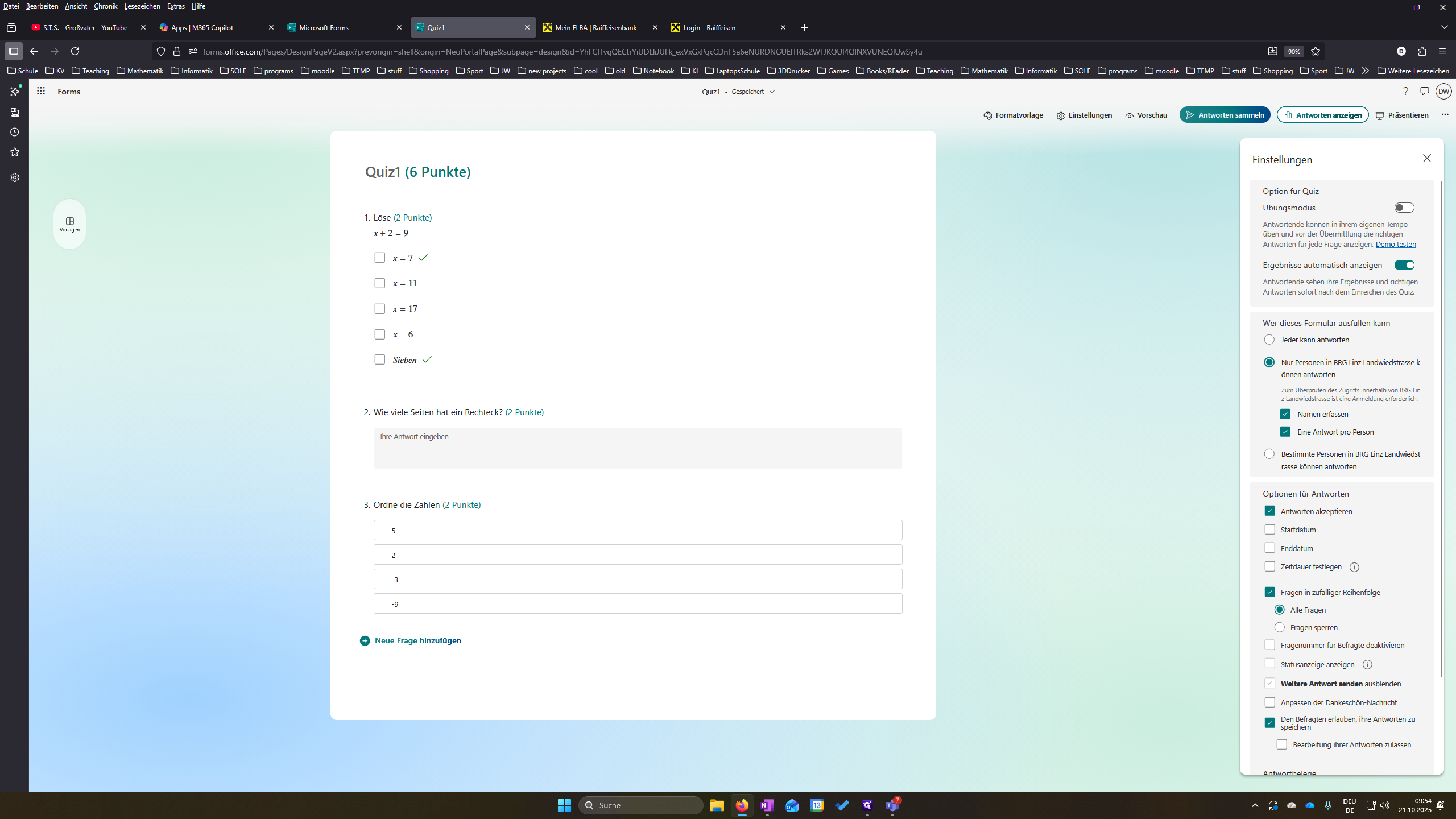Open the Vorlagen templates panel
The height and width of the screenshot is (819, 1456).
(69, 224)
